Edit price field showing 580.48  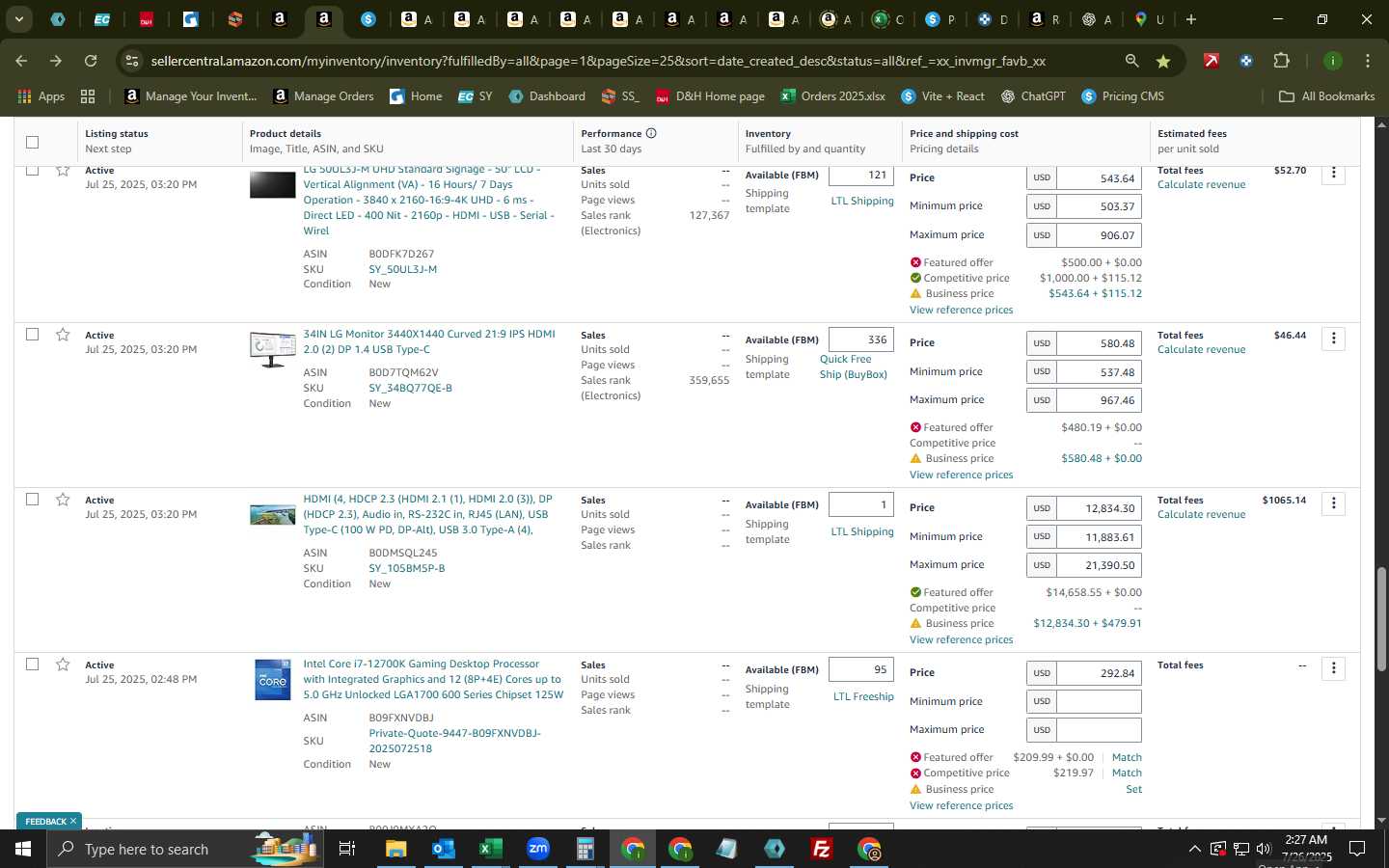point(1099,343)
